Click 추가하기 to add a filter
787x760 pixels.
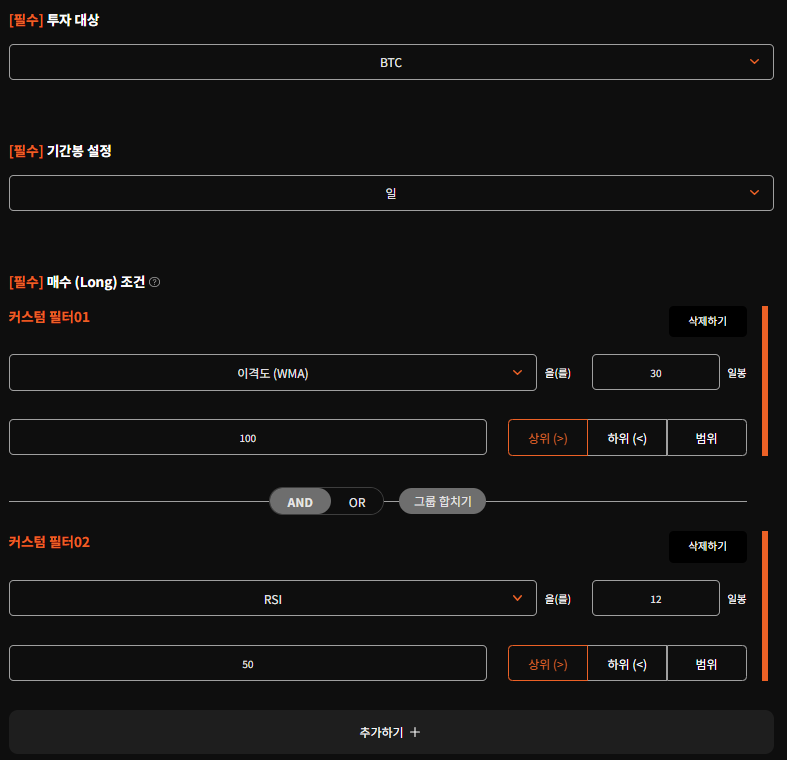391,732
